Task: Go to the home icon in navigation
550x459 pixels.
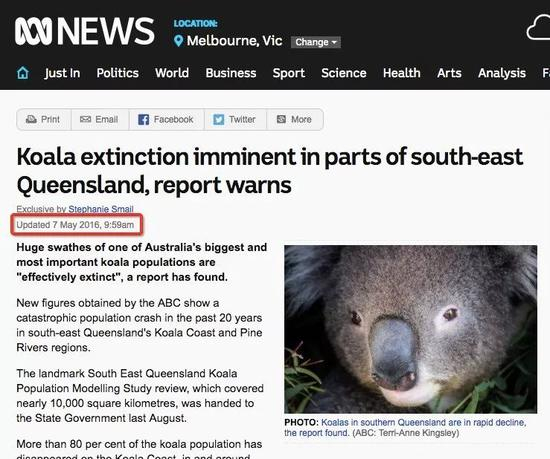Action: [x=23, y=73]
